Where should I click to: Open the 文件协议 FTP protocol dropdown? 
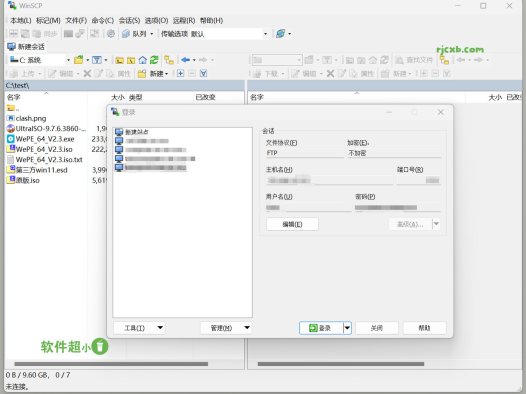[x=304, y=153]
